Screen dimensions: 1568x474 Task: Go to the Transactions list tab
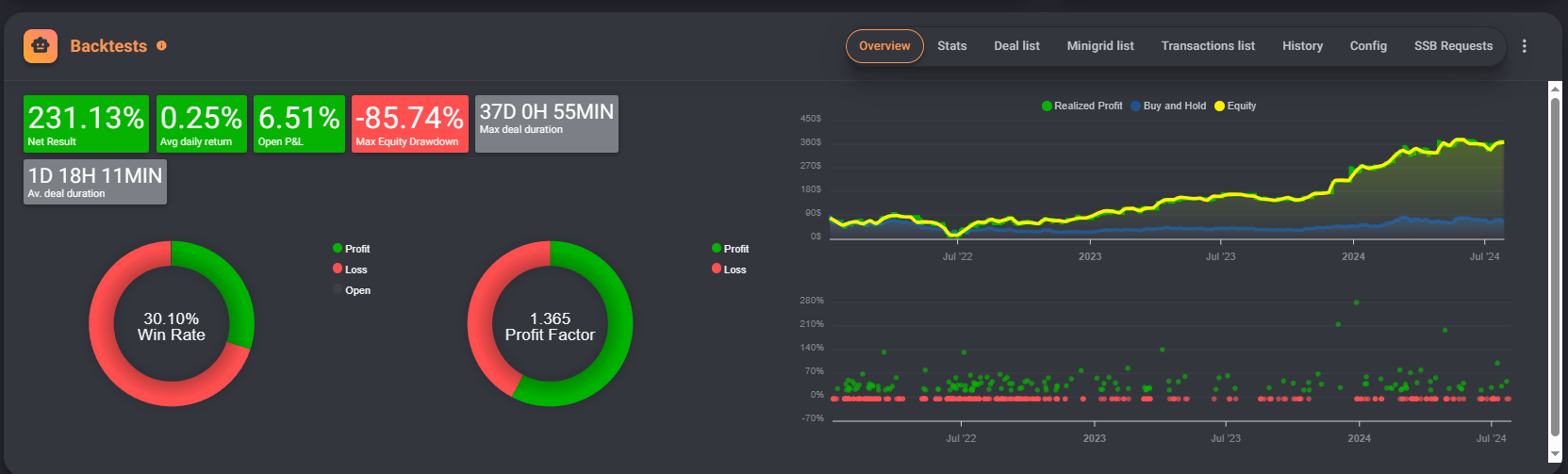pos(1207,46)
